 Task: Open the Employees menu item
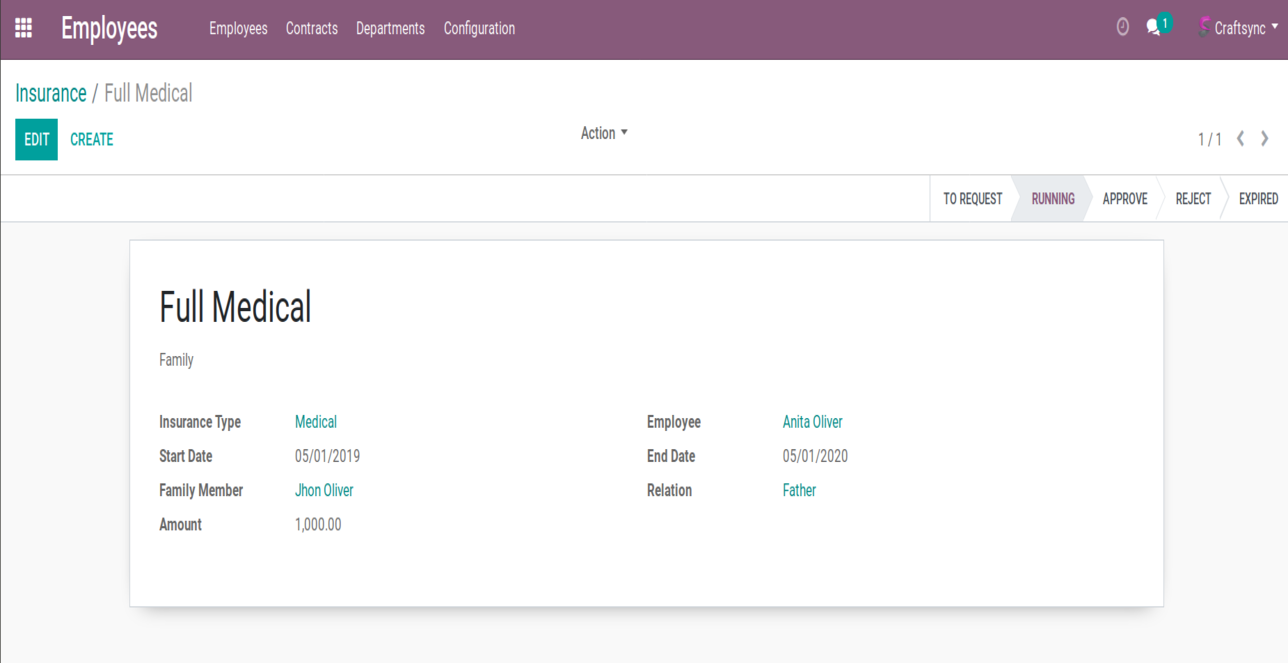pyautogui.click(x=238, y=29)
